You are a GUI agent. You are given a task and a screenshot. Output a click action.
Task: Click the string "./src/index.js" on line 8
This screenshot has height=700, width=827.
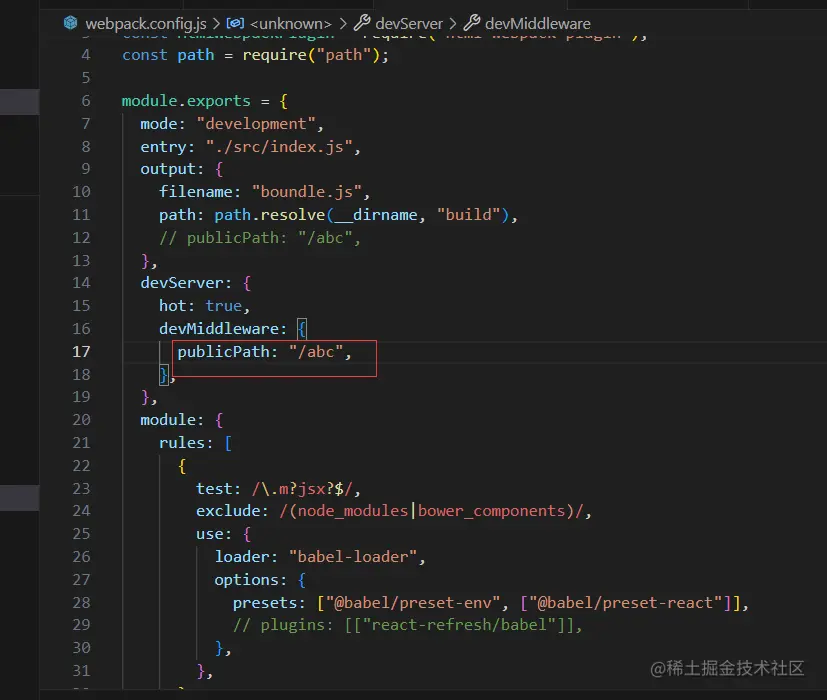(x=279, y=147)
